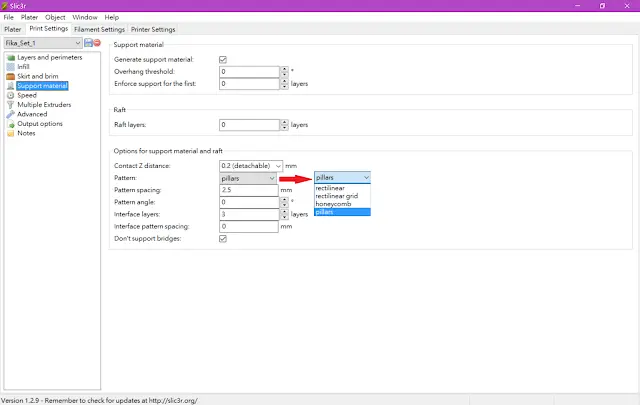Click the Raft layers input field
Image resolution: width=640 pixels, height=405 pixels.
249,125
